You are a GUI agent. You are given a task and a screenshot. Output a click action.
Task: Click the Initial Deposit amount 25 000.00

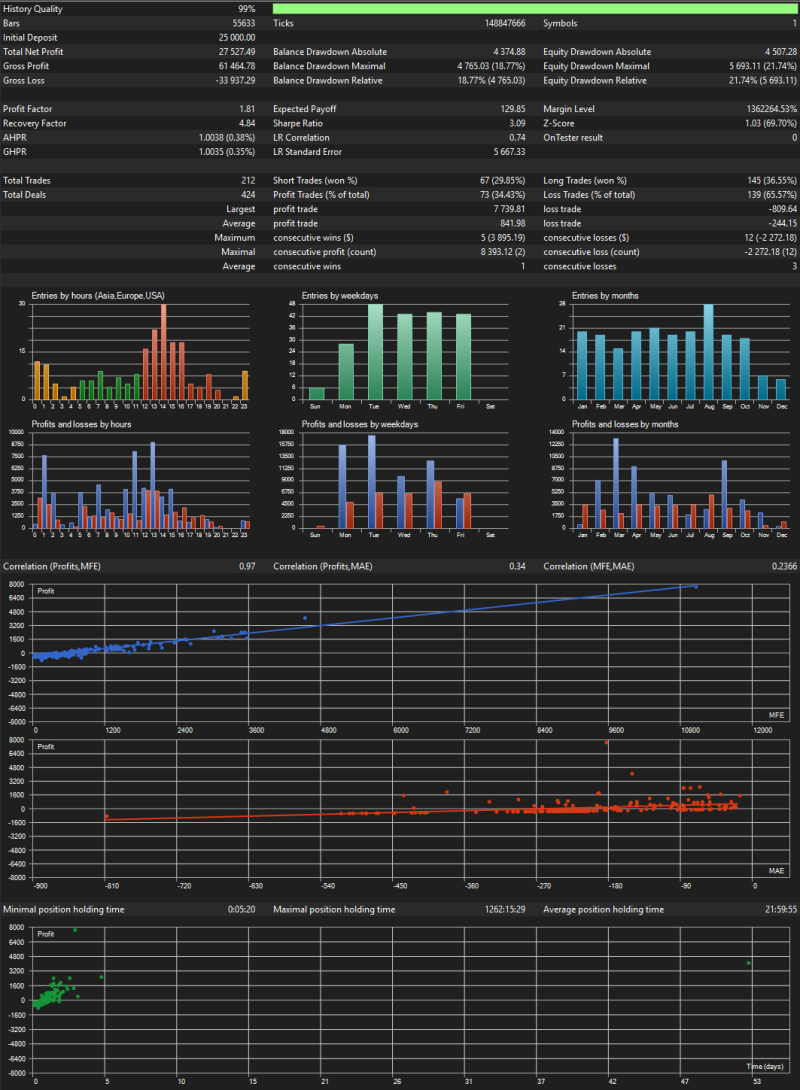[x=237, y=38]
